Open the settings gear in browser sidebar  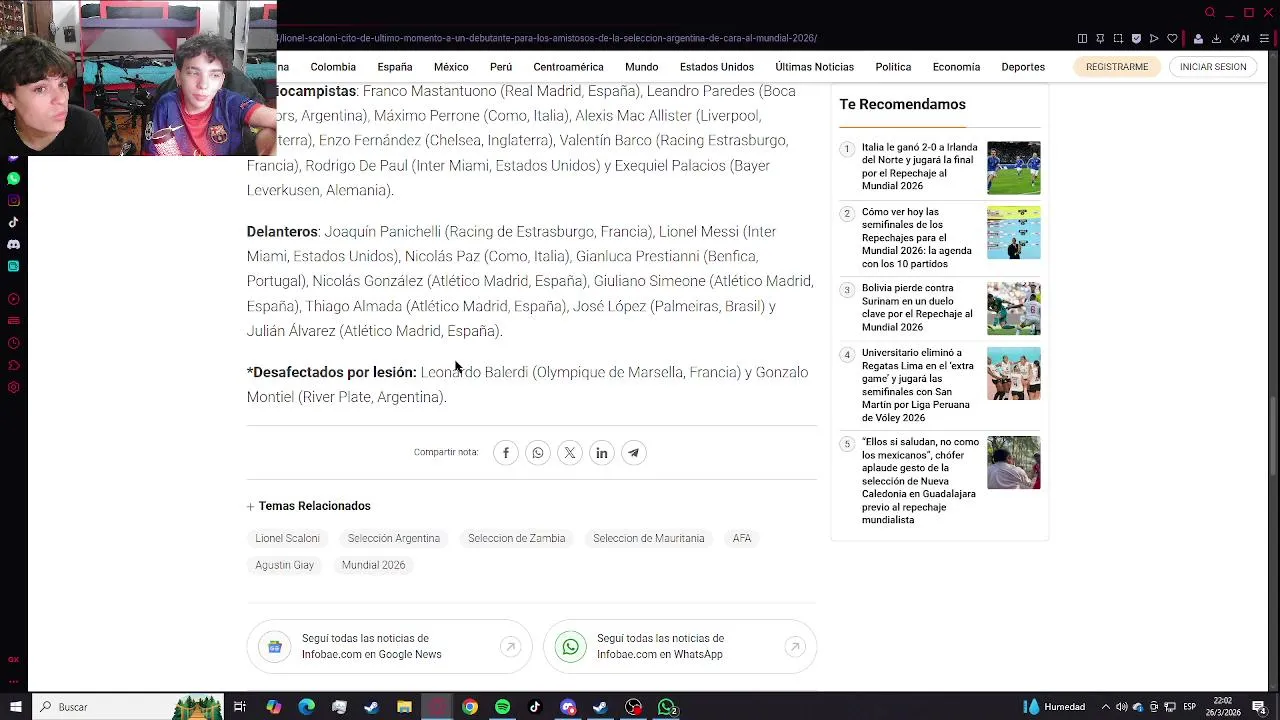(13, 387)
